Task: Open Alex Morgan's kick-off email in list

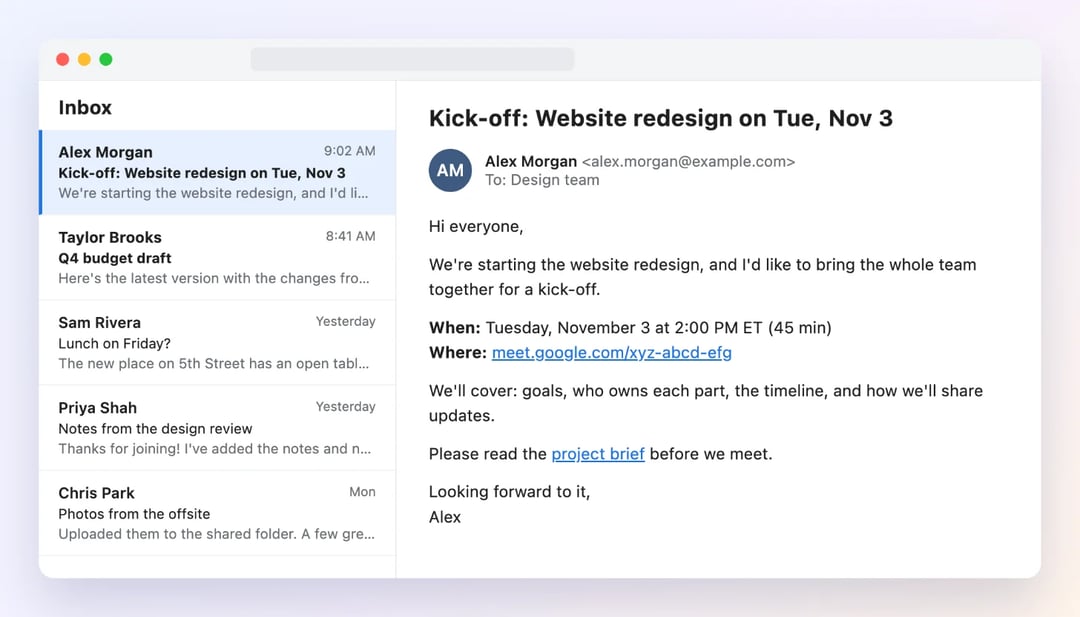Action: [218, 172]
